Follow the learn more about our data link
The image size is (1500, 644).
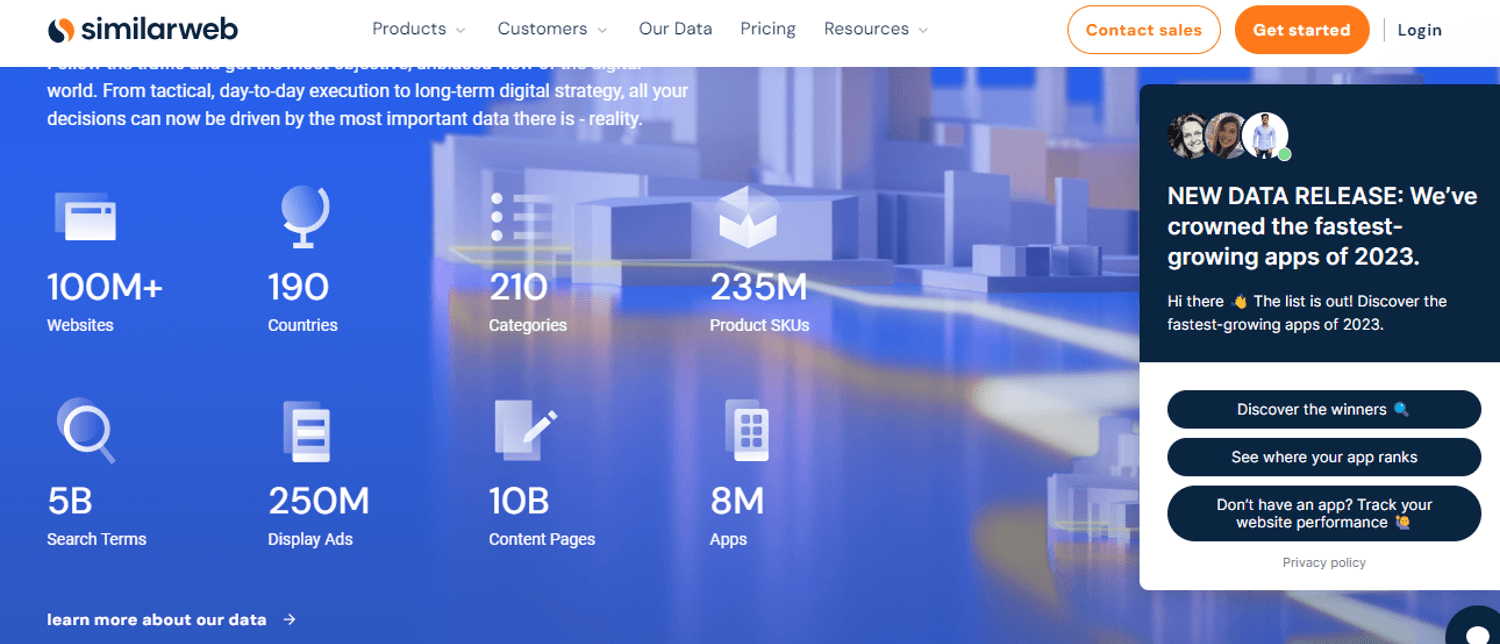coord(171,620)
